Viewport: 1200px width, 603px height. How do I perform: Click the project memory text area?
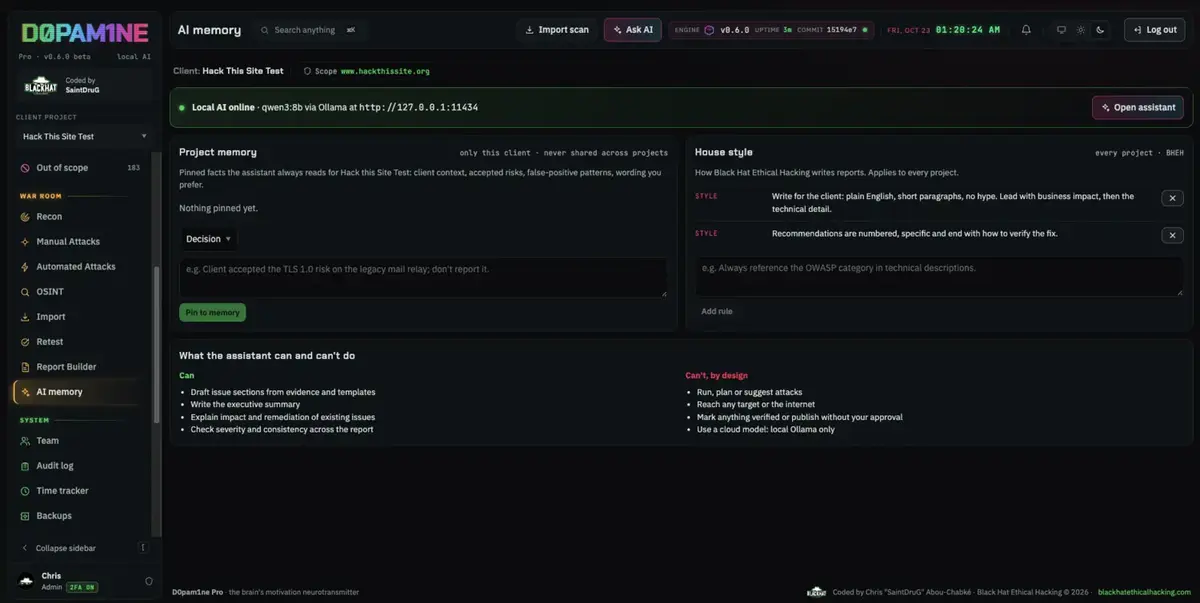tap(423, 277)
